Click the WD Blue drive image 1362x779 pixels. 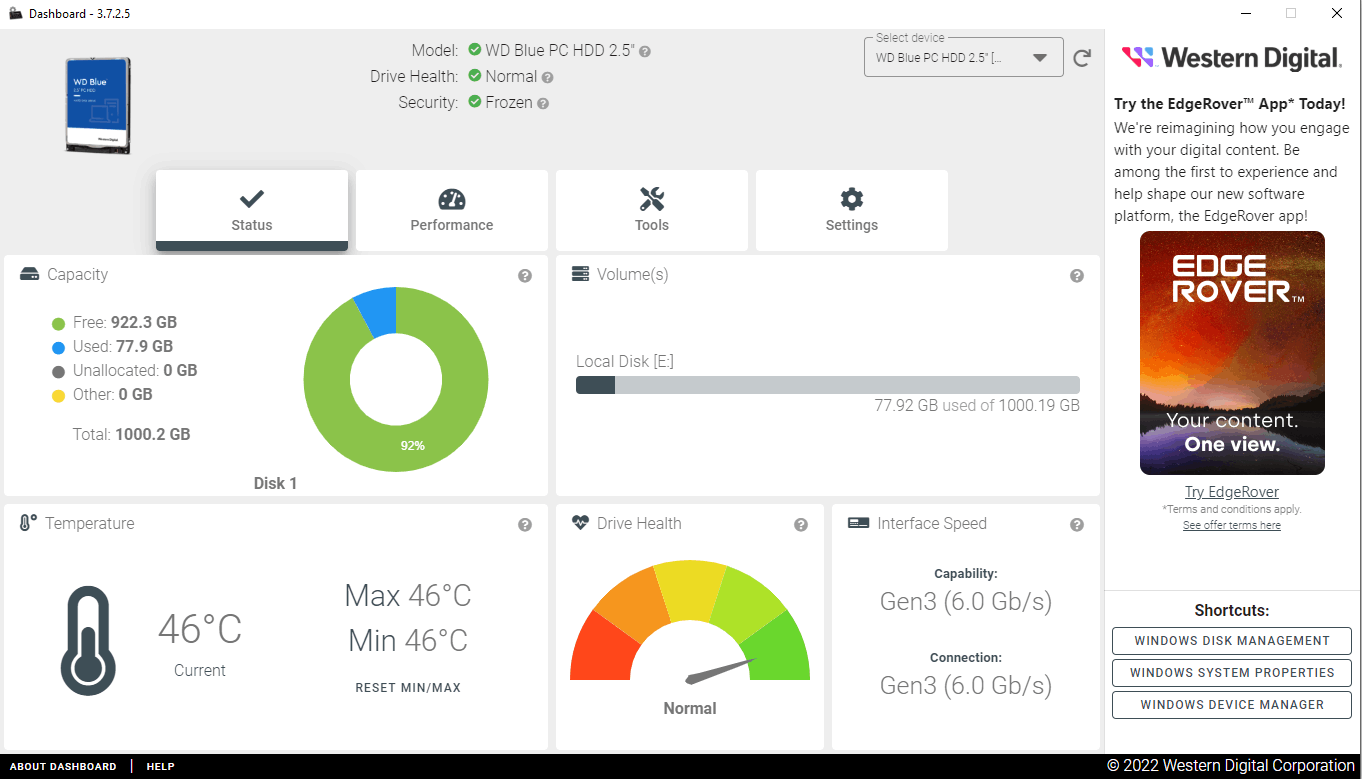click(x=98, y=106)
